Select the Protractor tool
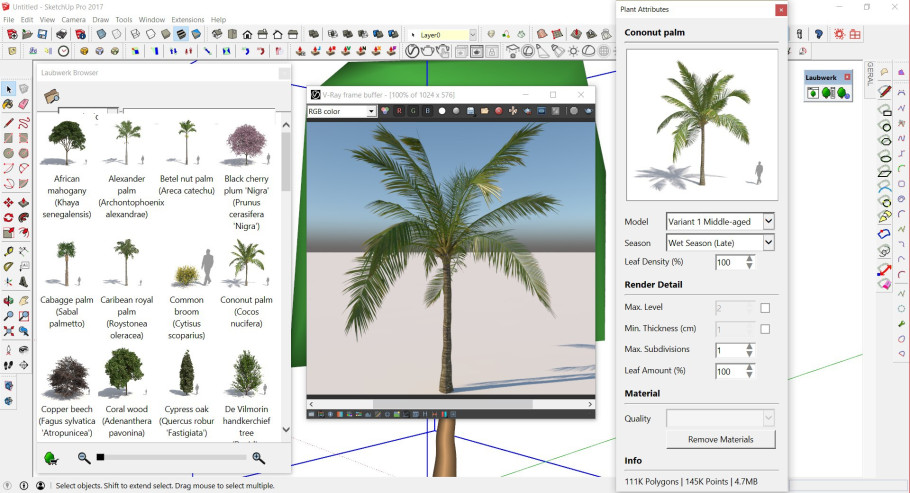The image size is (910, 493). [x=9, y=267]
